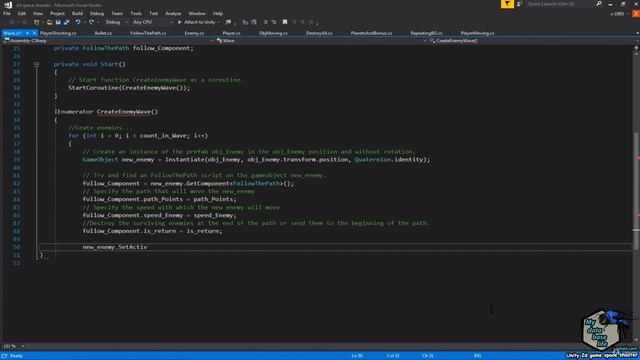Viewport: 640px width, 360px height.
Task: Open the File menu
Action: click(x=7, y=13)
